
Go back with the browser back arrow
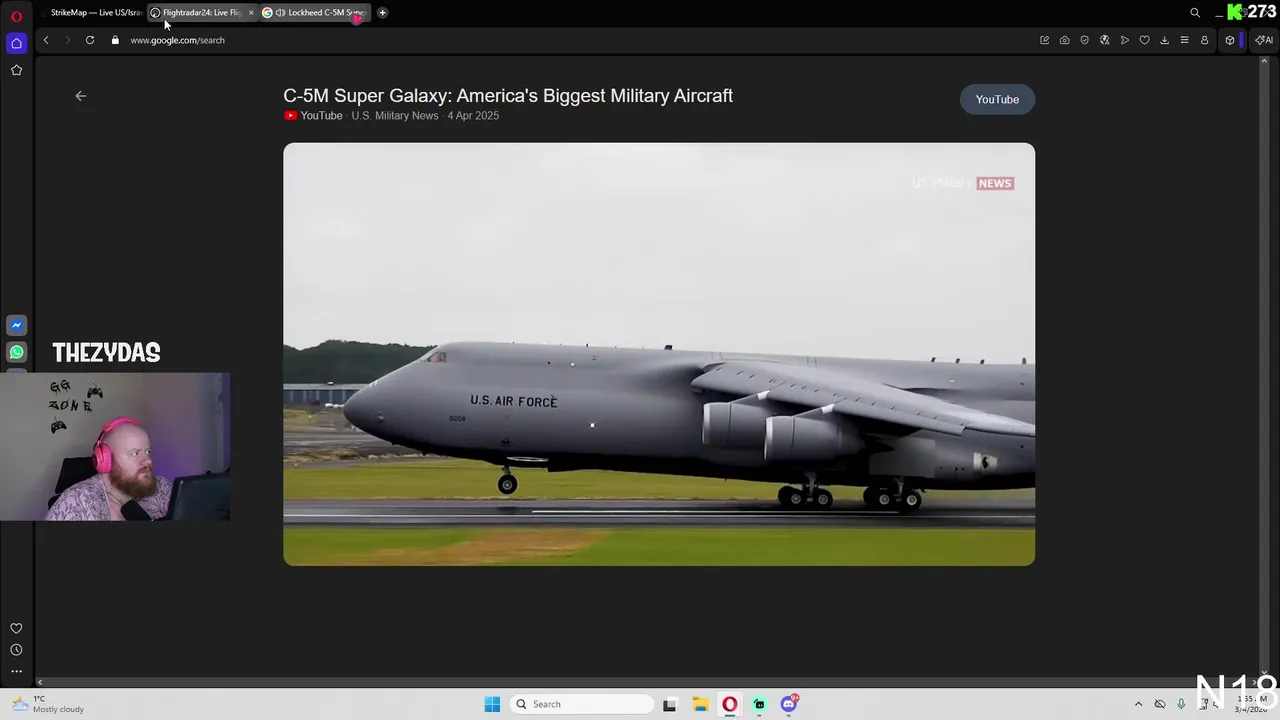pyautogui.click(x=46, y=40)
